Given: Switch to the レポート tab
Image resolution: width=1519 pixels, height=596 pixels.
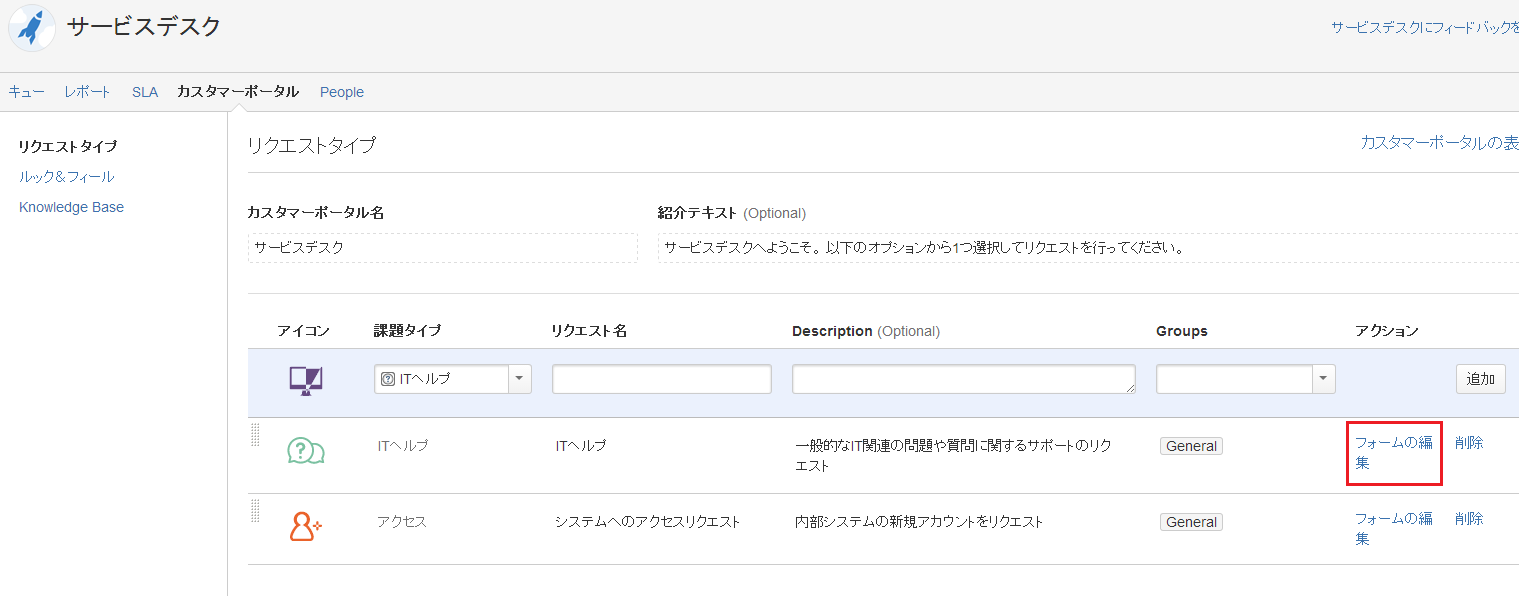Looking at the screenshot, I should click(88, 92).
